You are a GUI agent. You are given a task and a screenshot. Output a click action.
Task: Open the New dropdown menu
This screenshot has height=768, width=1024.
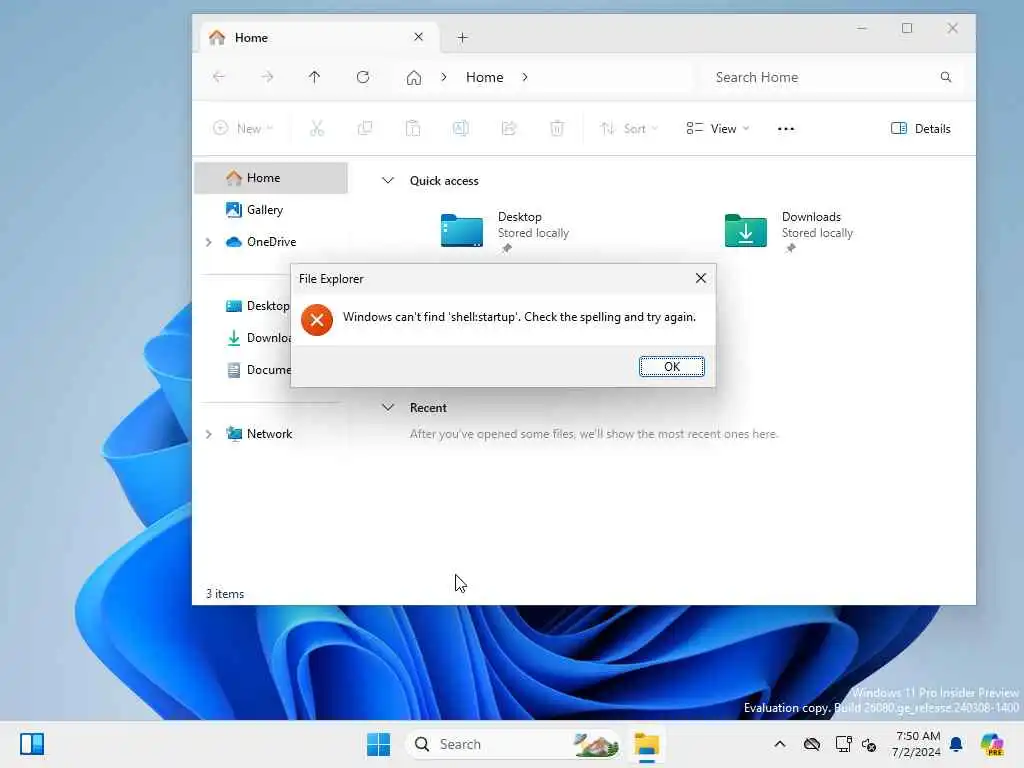pyautogui.click(x=243, y=129)
